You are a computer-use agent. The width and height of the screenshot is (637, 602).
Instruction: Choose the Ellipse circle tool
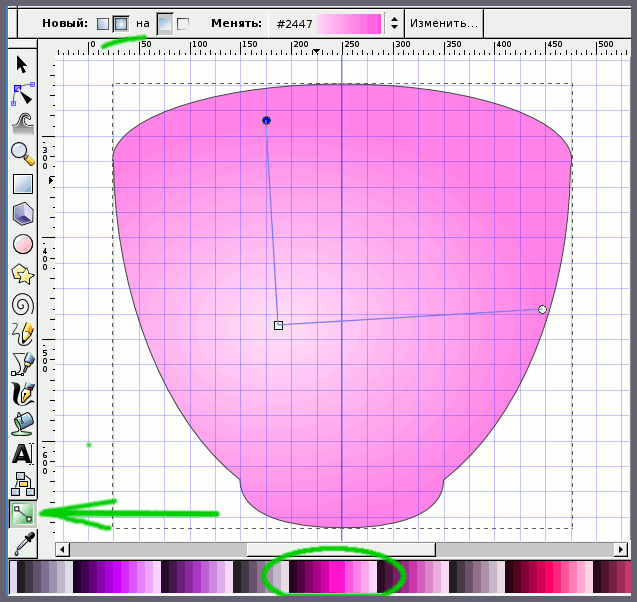tap(22, 244)
